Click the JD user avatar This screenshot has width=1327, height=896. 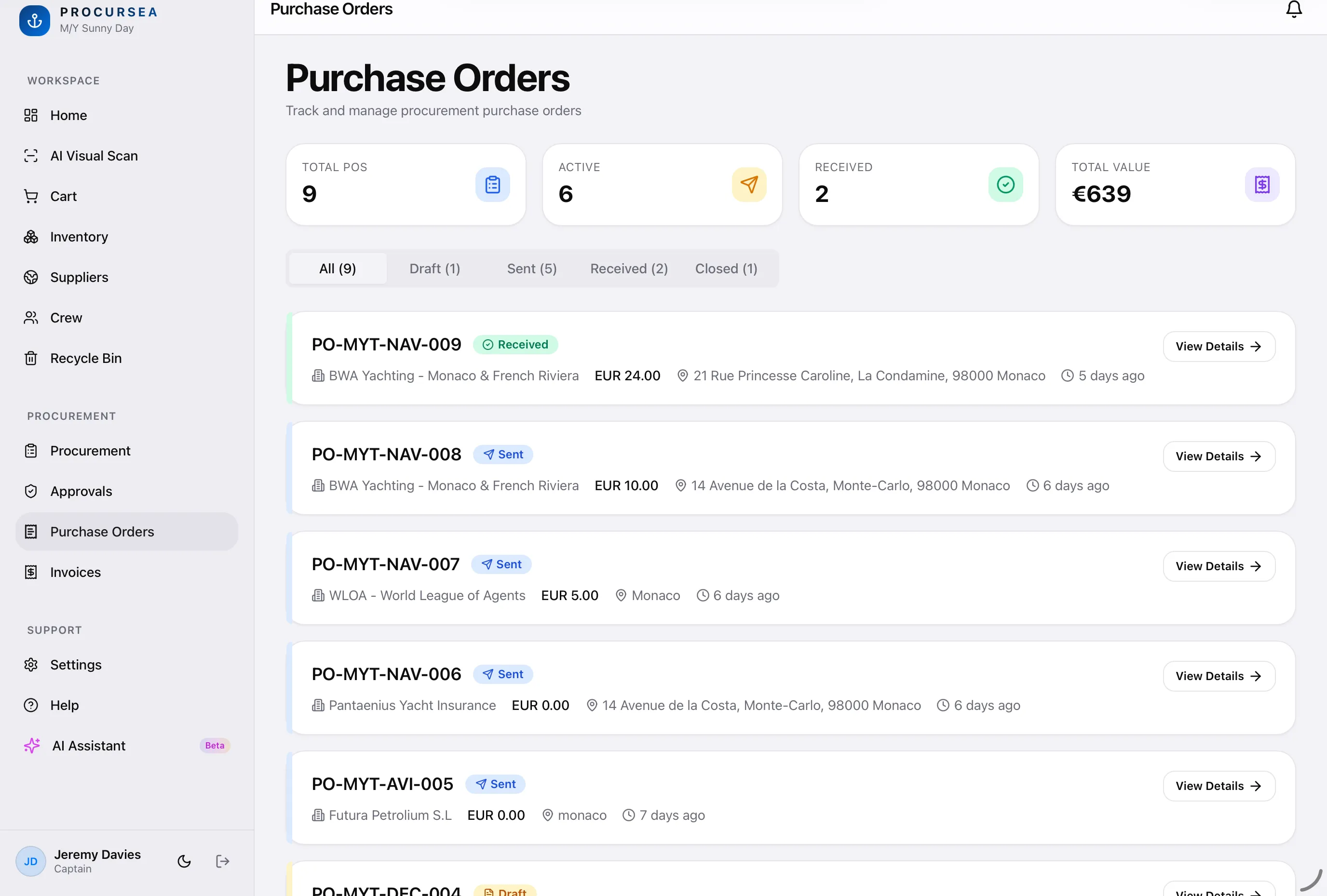(x=31, y=861)
